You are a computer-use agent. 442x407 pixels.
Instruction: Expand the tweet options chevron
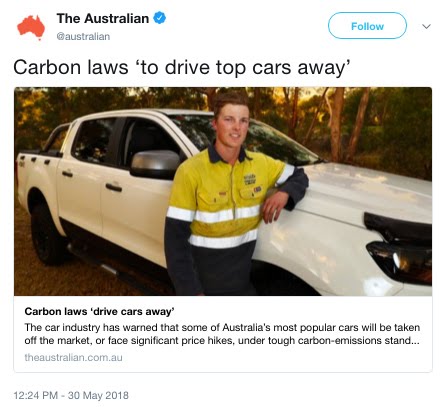tap(426, 26)
